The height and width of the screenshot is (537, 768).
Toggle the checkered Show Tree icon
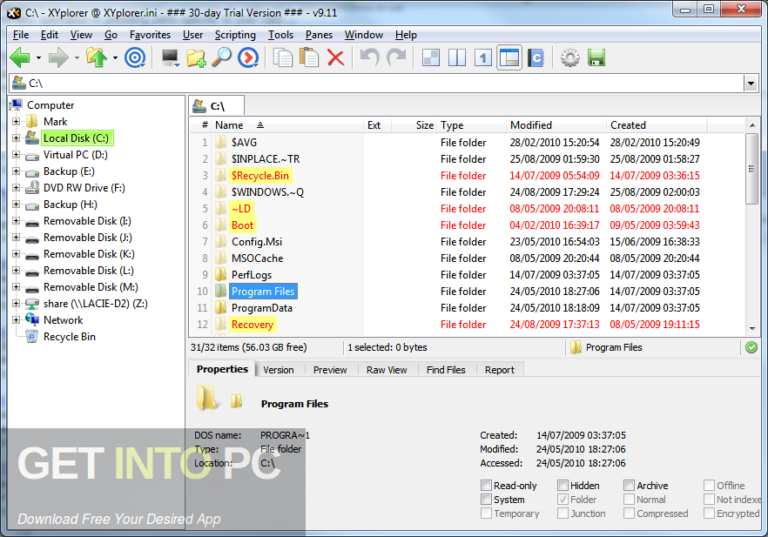(x=431, y=58)
